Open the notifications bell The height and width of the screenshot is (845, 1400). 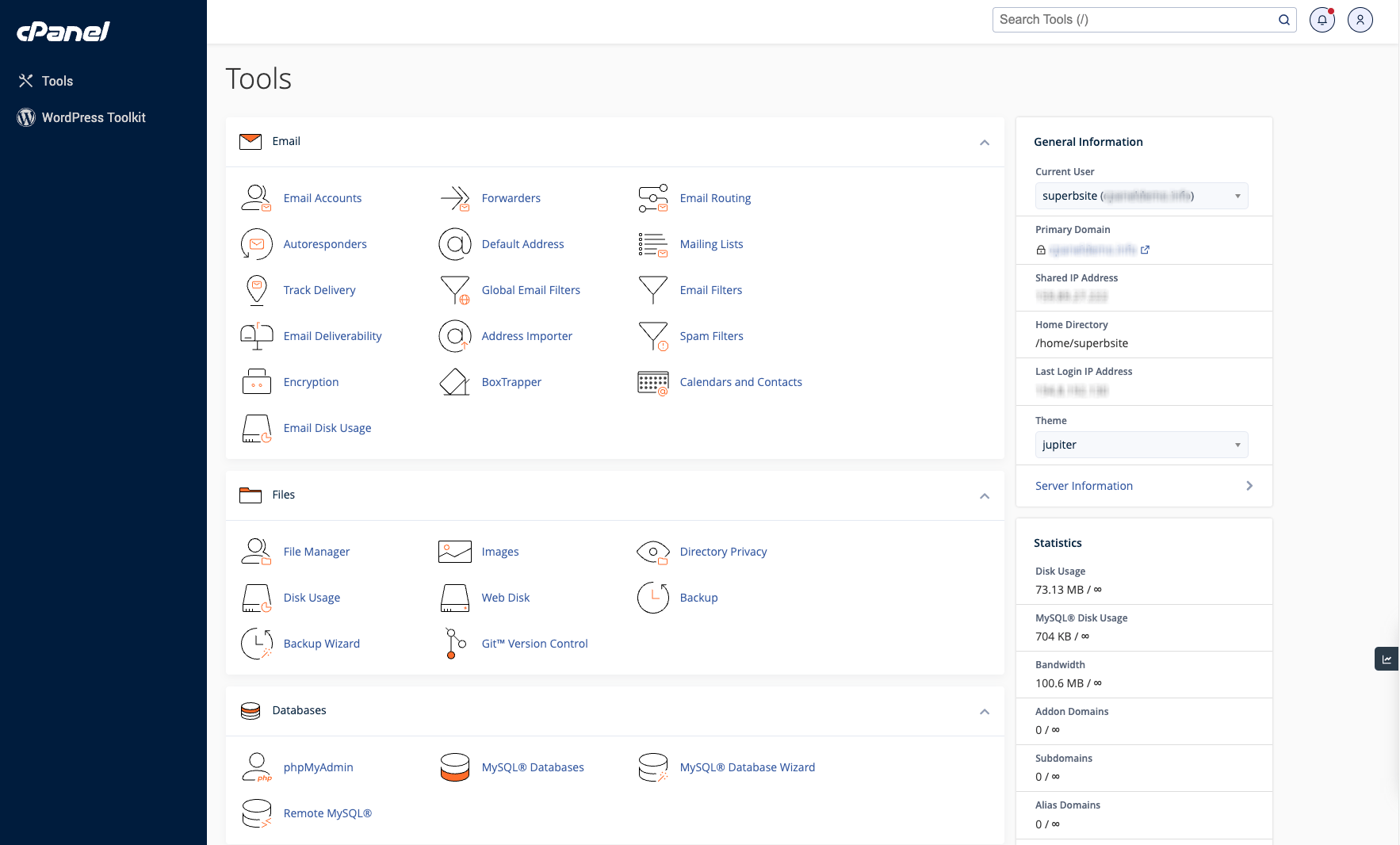click(1322, 19)
